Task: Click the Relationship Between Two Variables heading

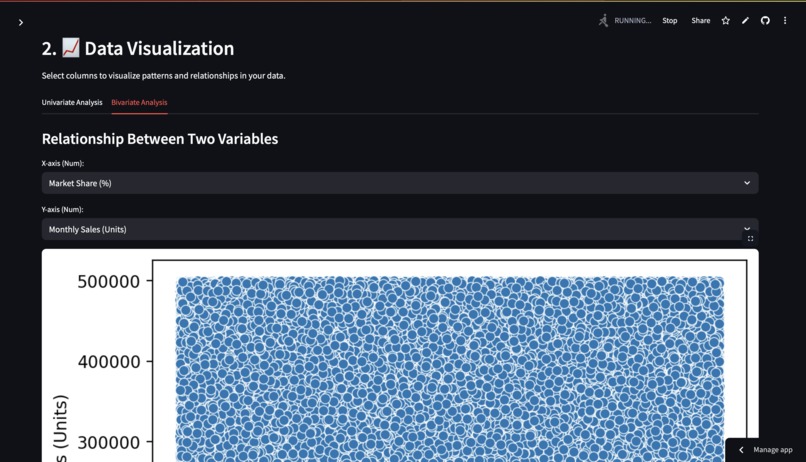Action: tap(160, 139)
